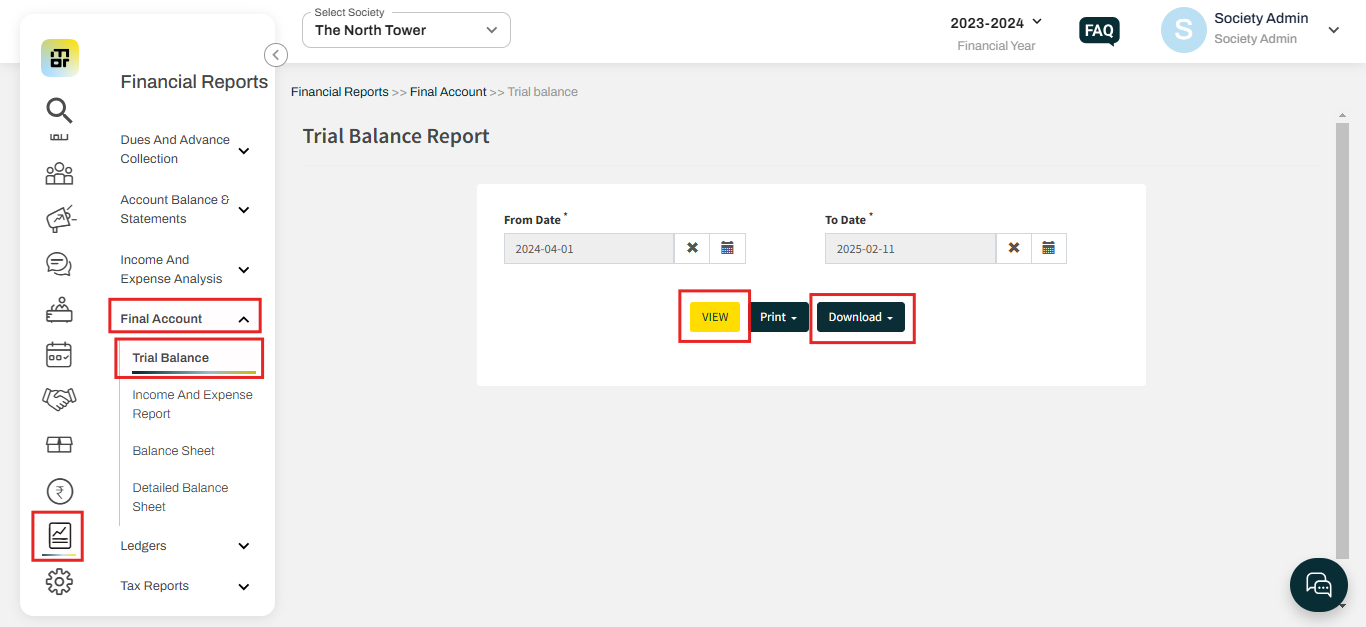1366x627 pixels.
Task: Open the announcements megaphone icon
Action: [x=60, y=219]
